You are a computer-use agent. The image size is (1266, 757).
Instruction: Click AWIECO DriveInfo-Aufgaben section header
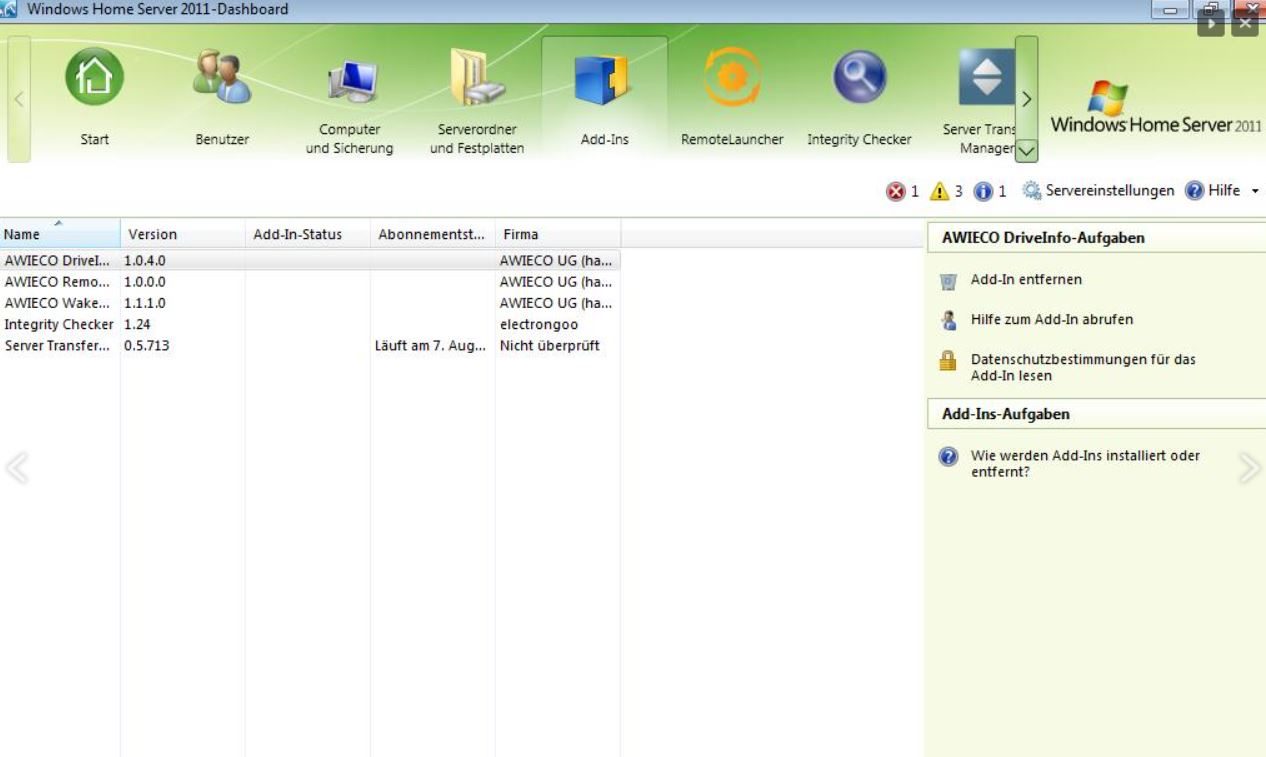(1096, 238)
